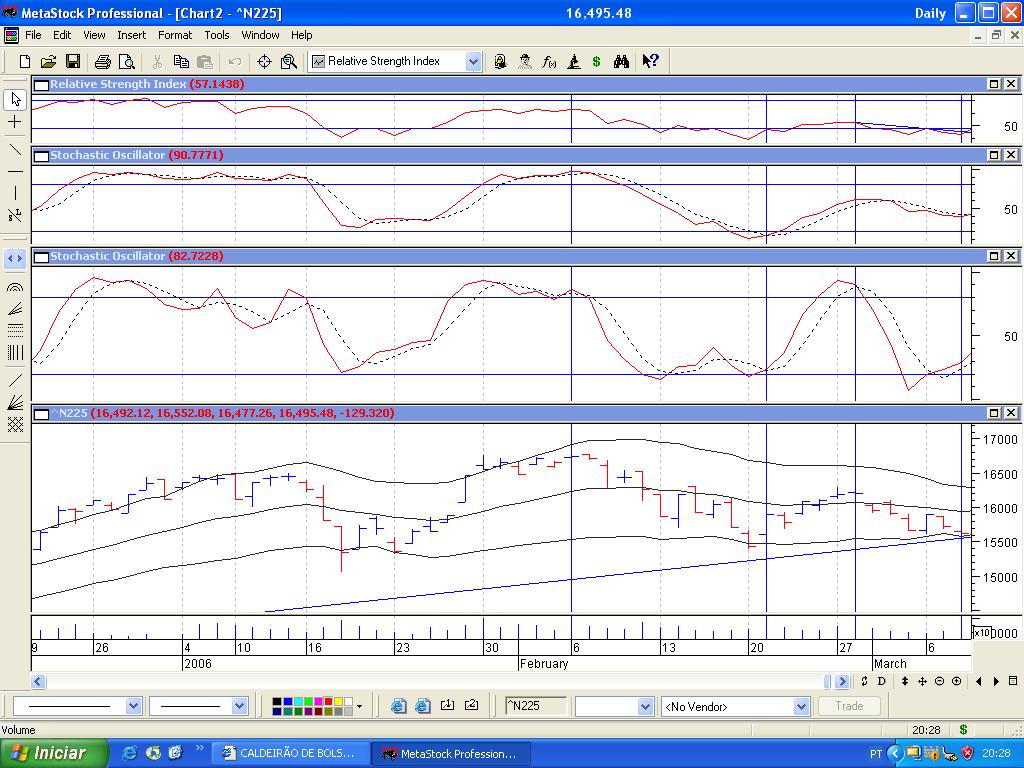
Task: Select the trendline drawing tool
Action: click(15, 150)
